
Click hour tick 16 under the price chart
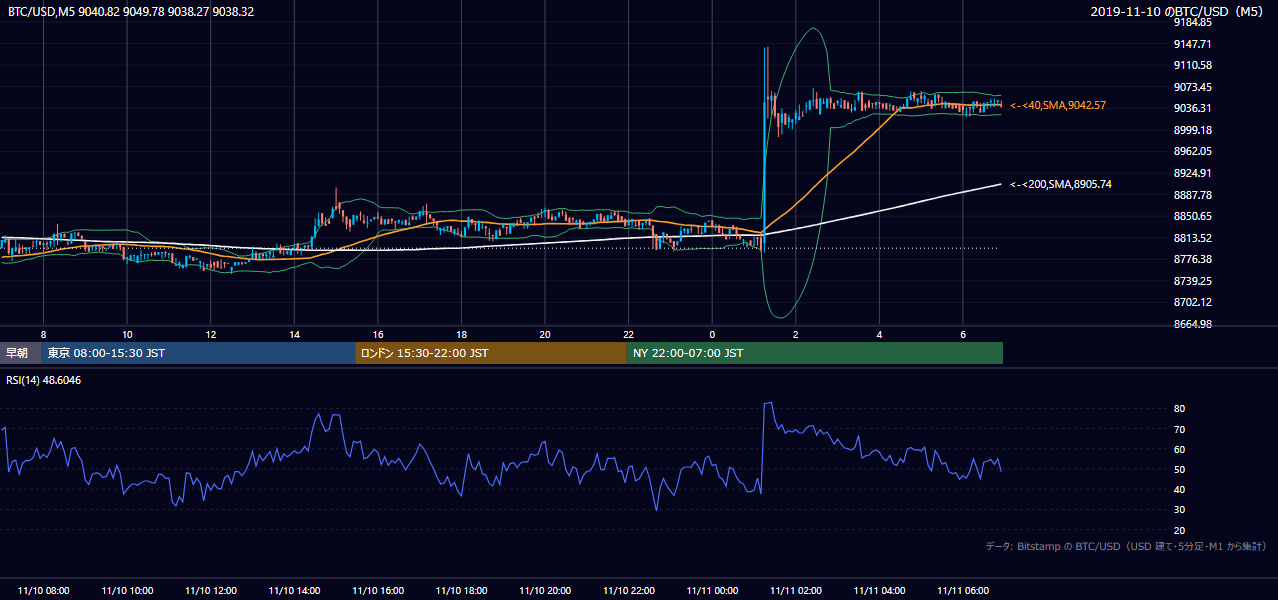click(378, 334)
